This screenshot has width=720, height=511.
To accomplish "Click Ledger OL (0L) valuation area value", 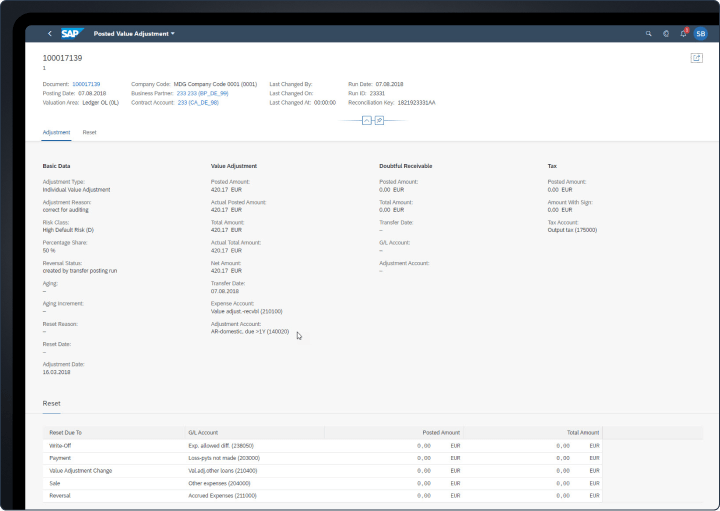I will point(101,102).
